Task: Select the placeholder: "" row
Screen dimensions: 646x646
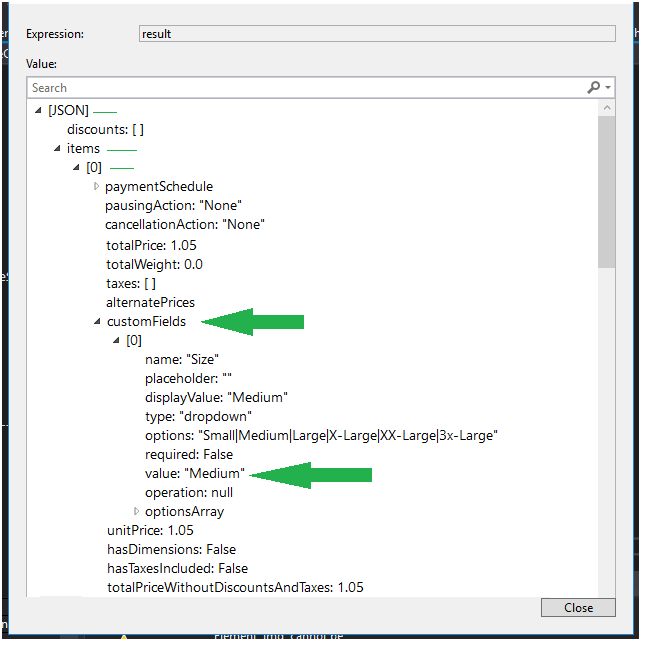Action: point(188,378)
